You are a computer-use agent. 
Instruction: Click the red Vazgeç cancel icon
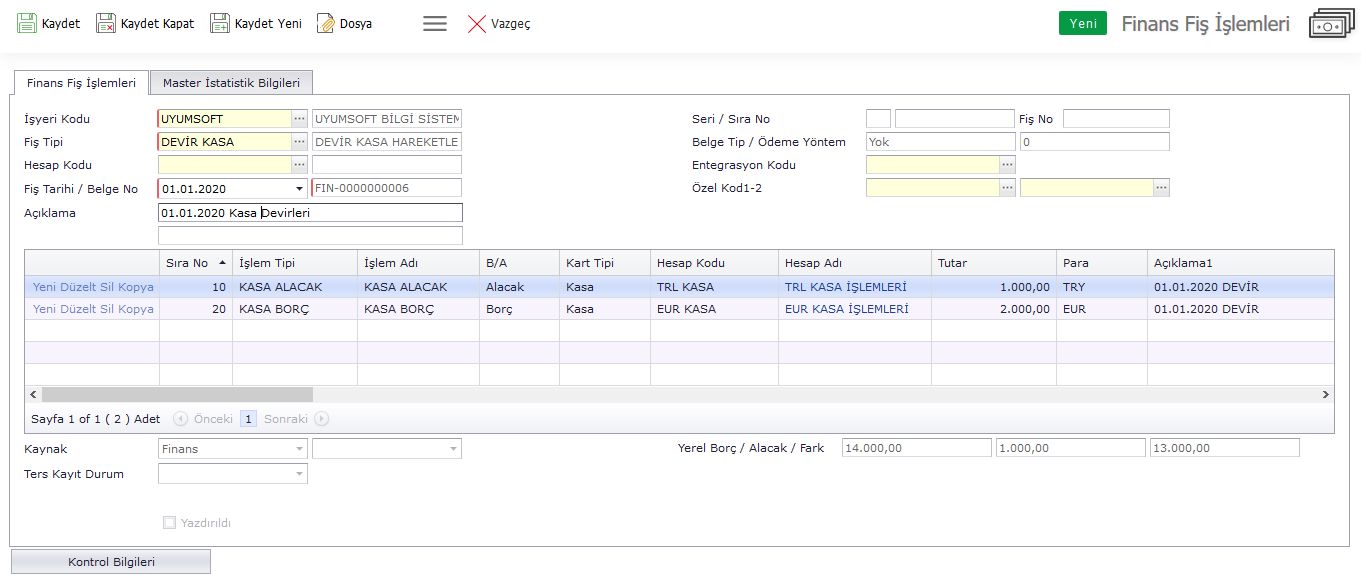[477, 23]
